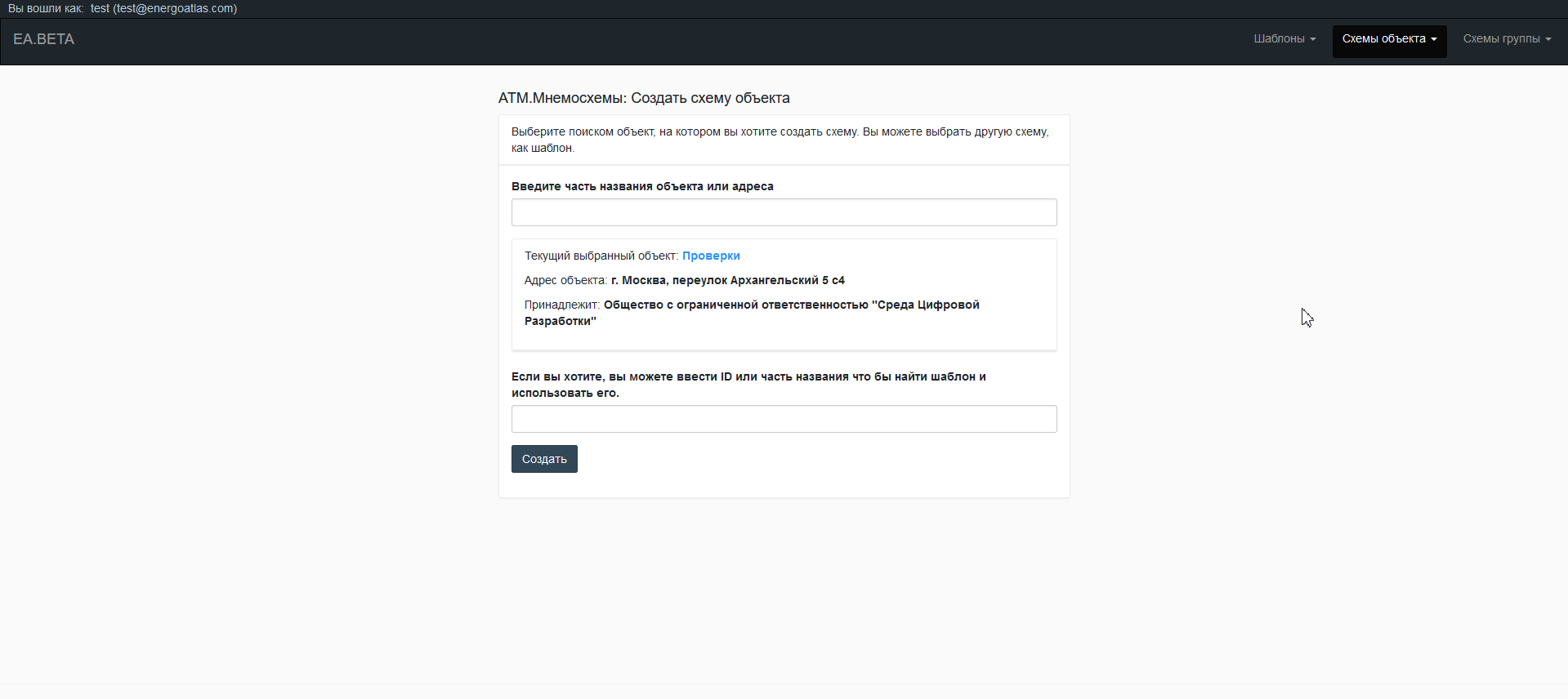Click the instruction text 'Выберите поиском объект'
The height and width of the screenshot is (699, 1568).
coord(780,140)
